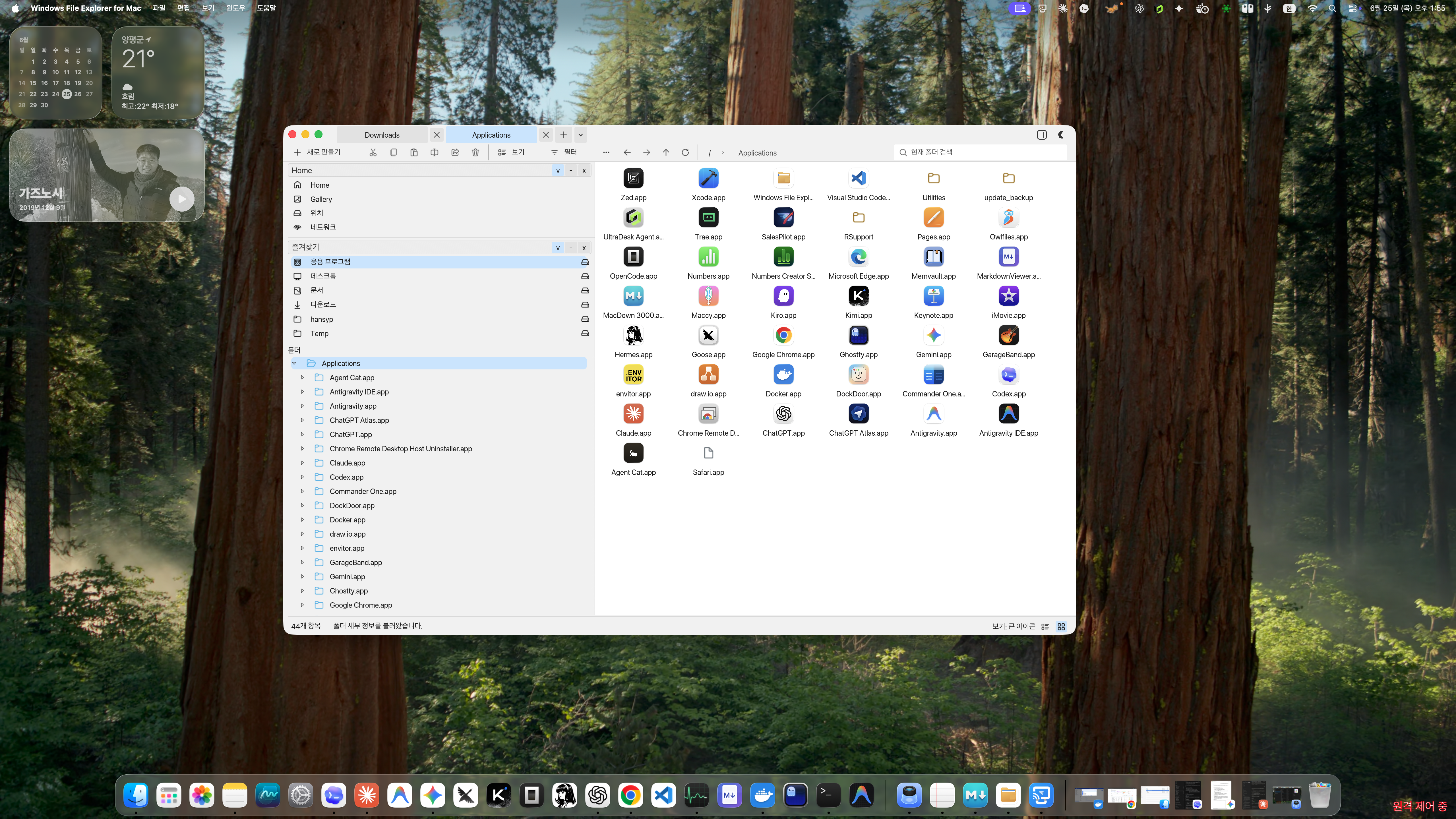Expand Google Chrome.app tree node
The width and height of the screenshot is (1456, 819).
[302, 605]
